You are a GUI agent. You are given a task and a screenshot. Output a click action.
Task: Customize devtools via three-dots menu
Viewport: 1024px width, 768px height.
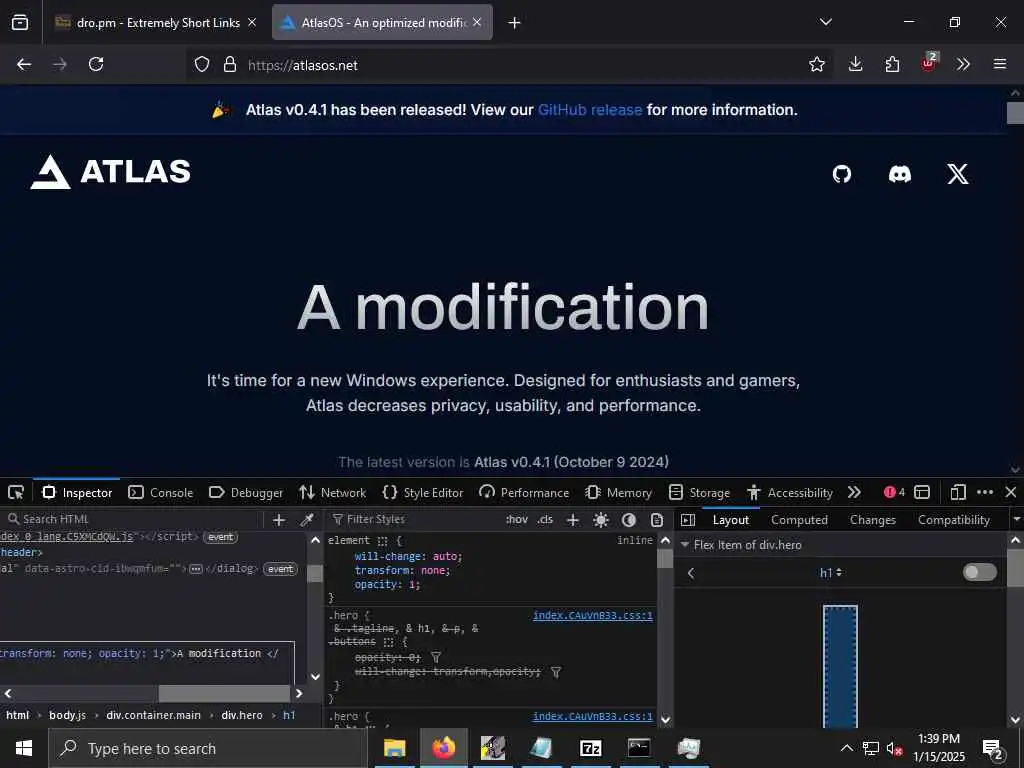point(985,492)
